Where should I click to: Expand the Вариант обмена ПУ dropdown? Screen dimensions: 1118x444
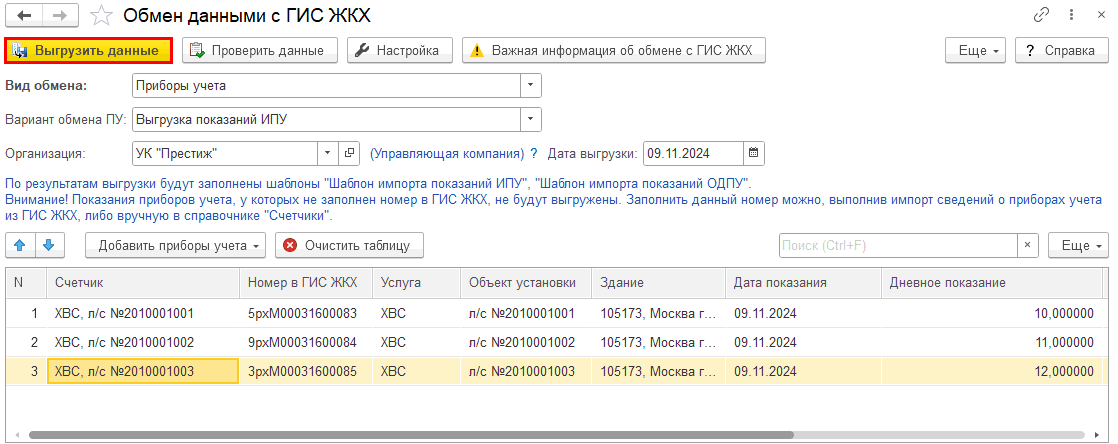530,120
